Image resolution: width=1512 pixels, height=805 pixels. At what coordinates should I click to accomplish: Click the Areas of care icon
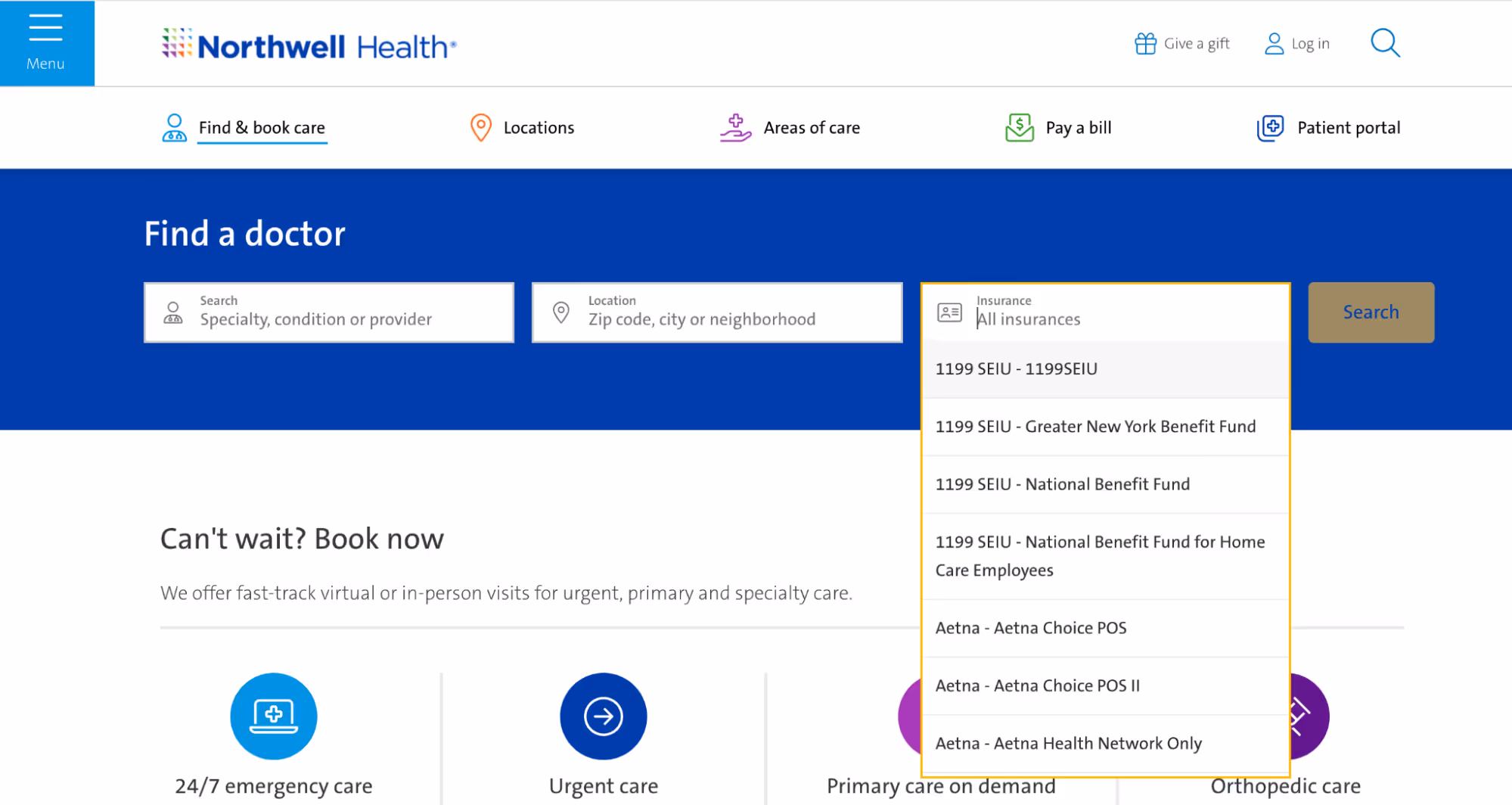(x=734, y=127)
